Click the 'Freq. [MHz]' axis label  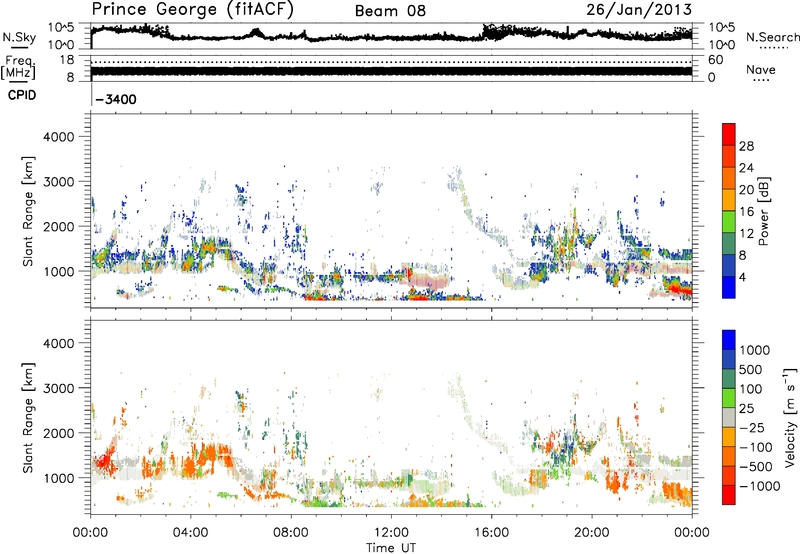point(18,68)
